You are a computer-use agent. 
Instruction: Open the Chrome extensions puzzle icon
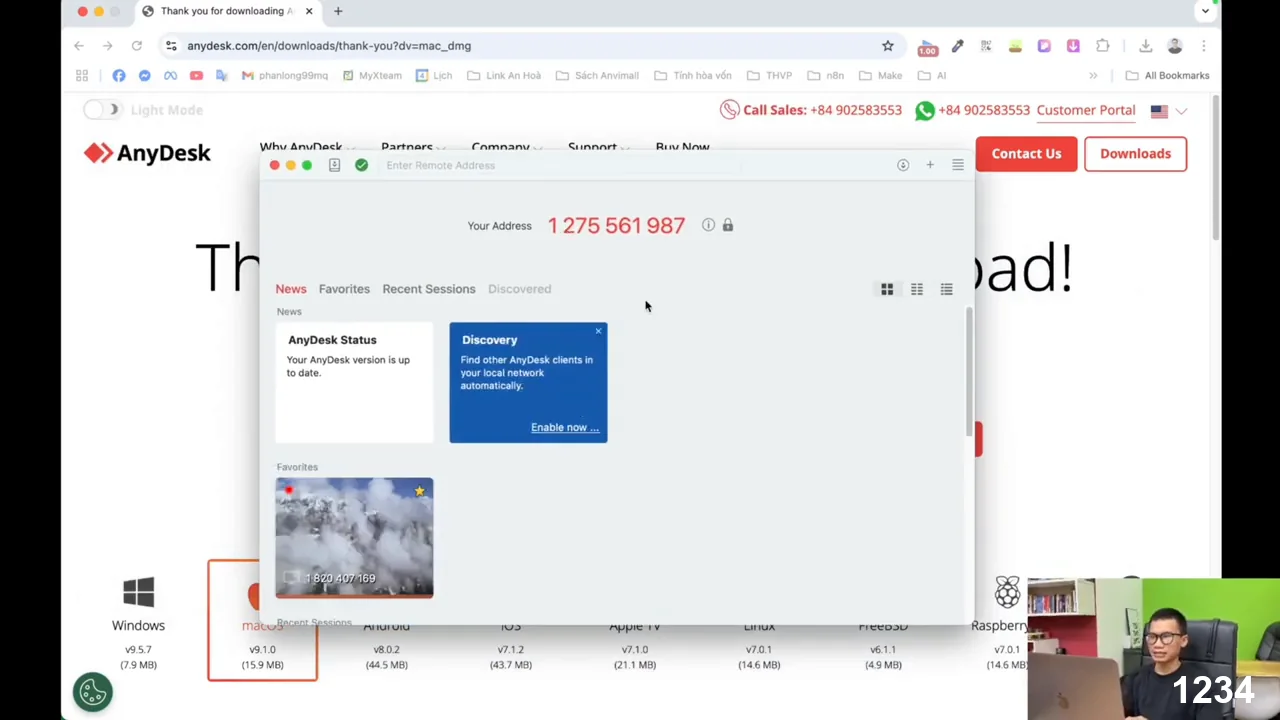click(x=1103, y=46)
